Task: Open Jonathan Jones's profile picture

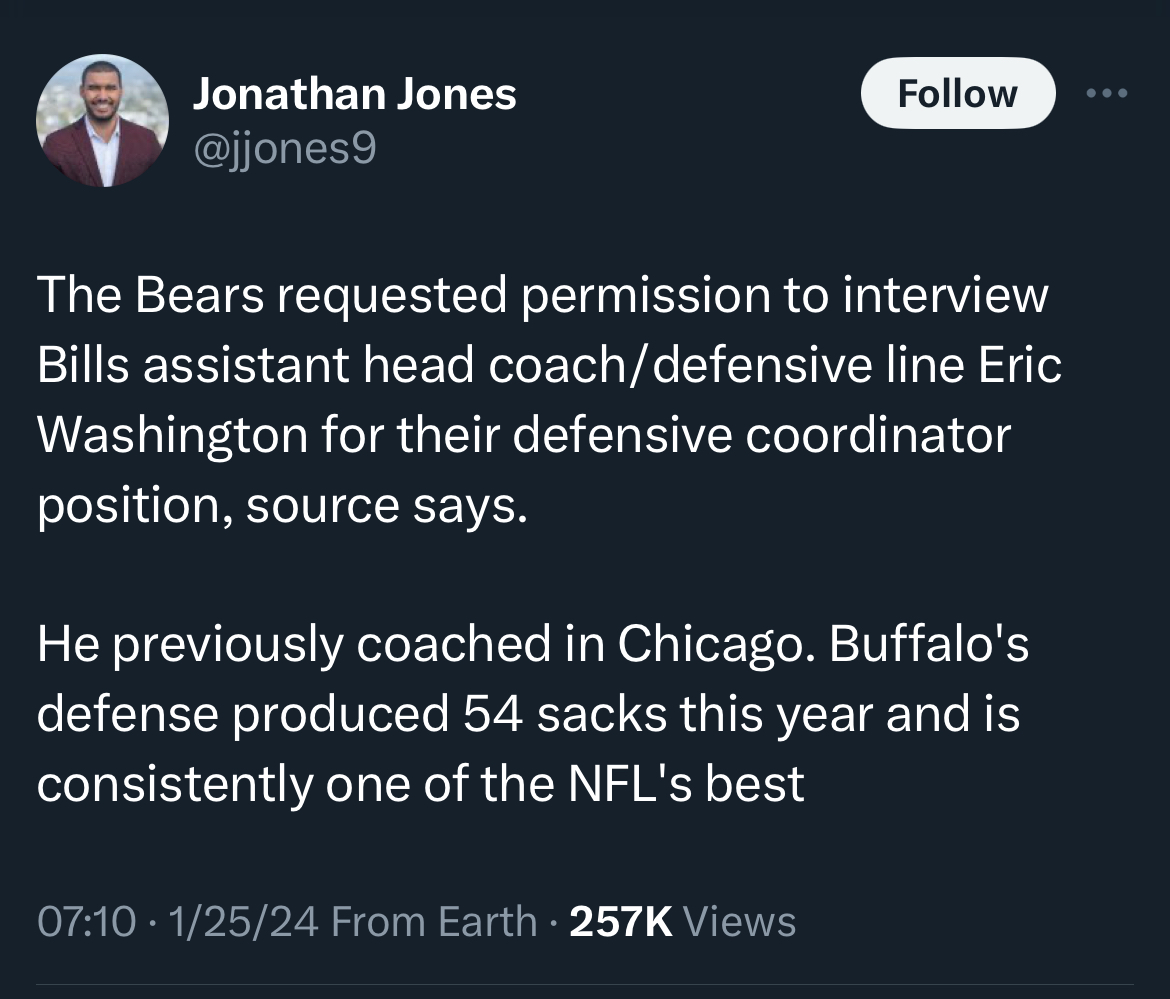Action: tap(102, 120)
